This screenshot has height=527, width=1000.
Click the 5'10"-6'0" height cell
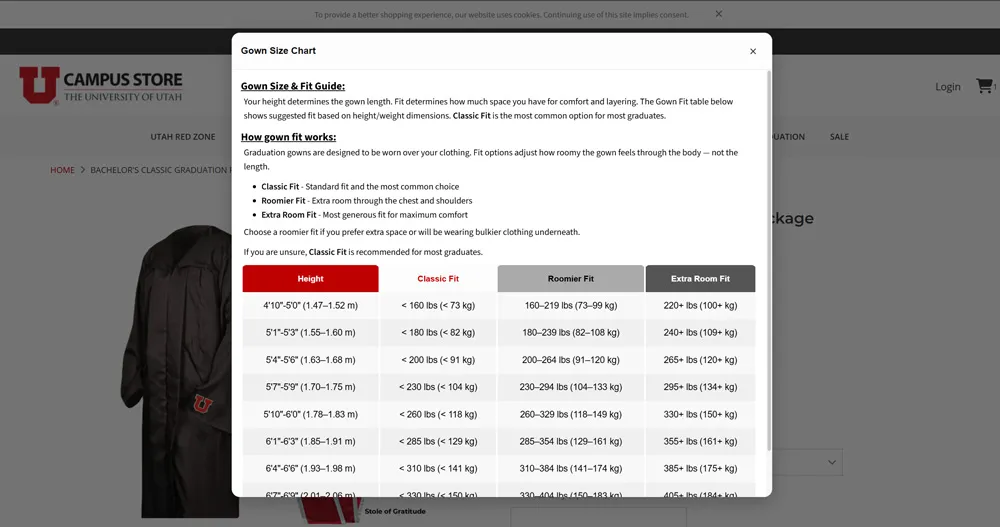pos(311,414)
